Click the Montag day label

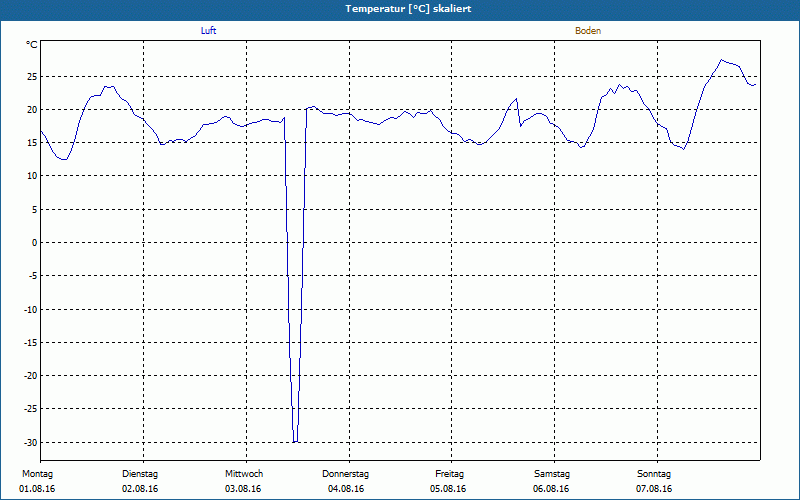click(37, 474)
